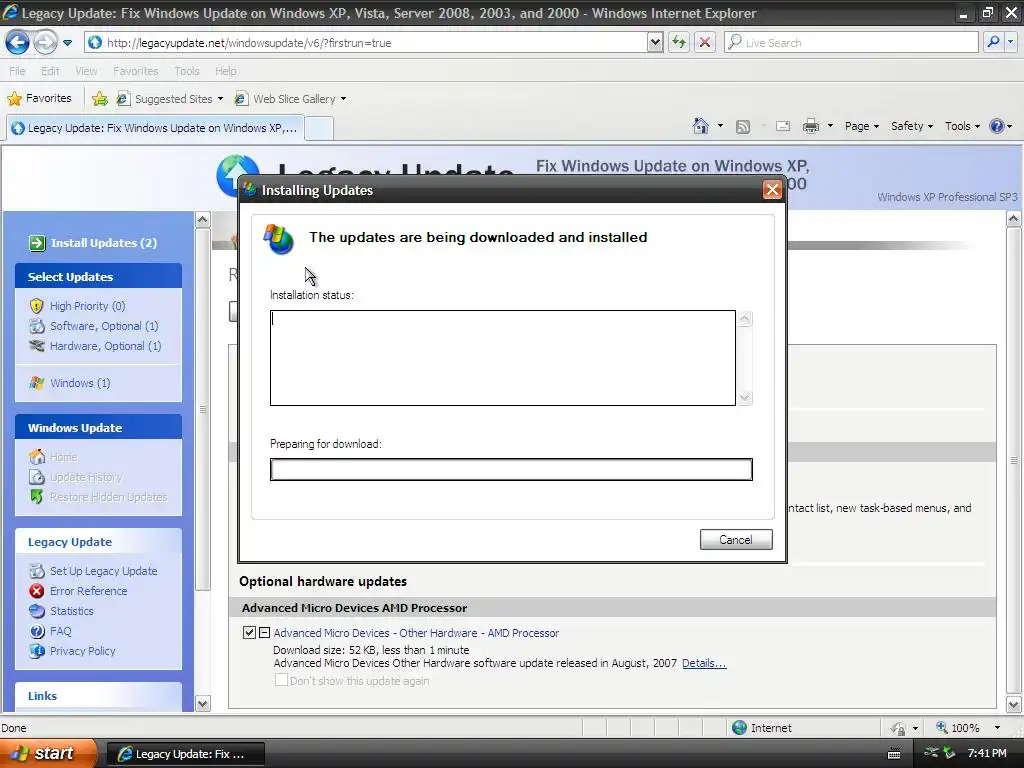Click the Privacy Policy info icon
1024x768 pixels.
tap(37, 651)
